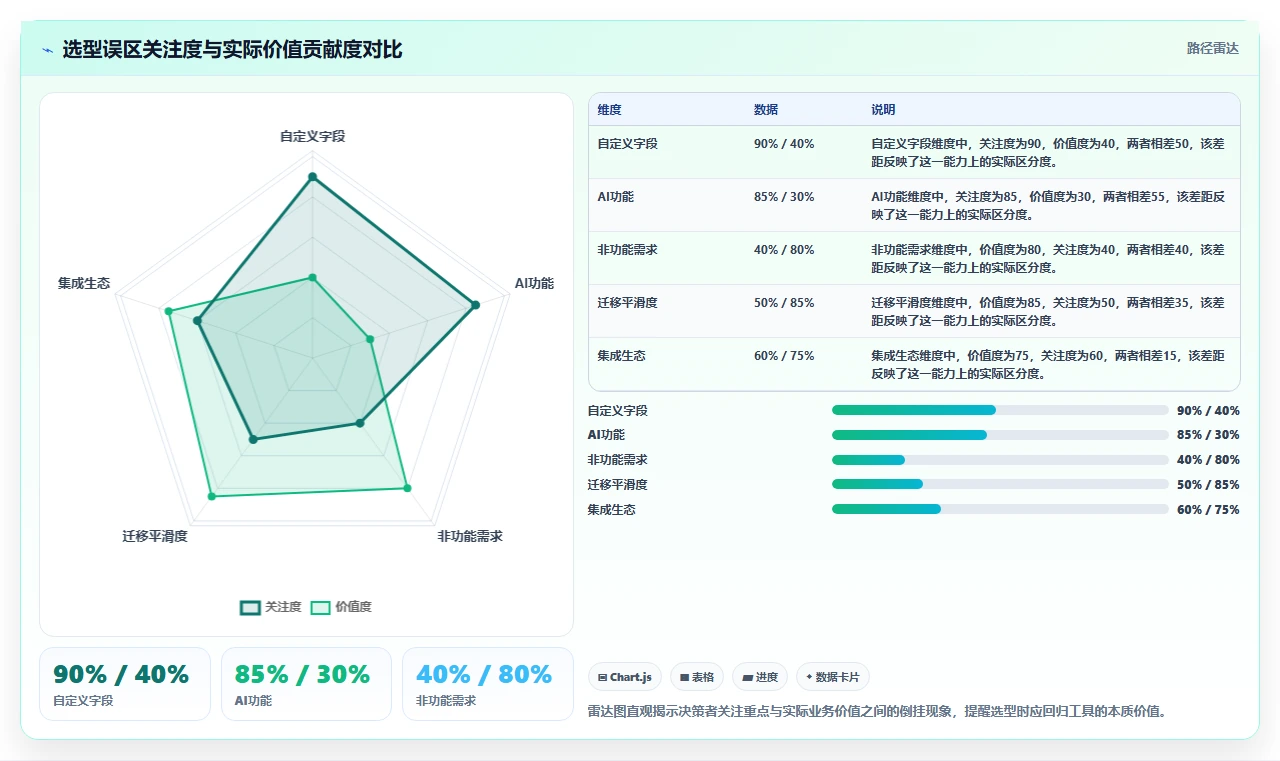Select the 迁移平滑度 table row name
Image resolution: width=1280 pixels, height=761 pixels.
628,303
